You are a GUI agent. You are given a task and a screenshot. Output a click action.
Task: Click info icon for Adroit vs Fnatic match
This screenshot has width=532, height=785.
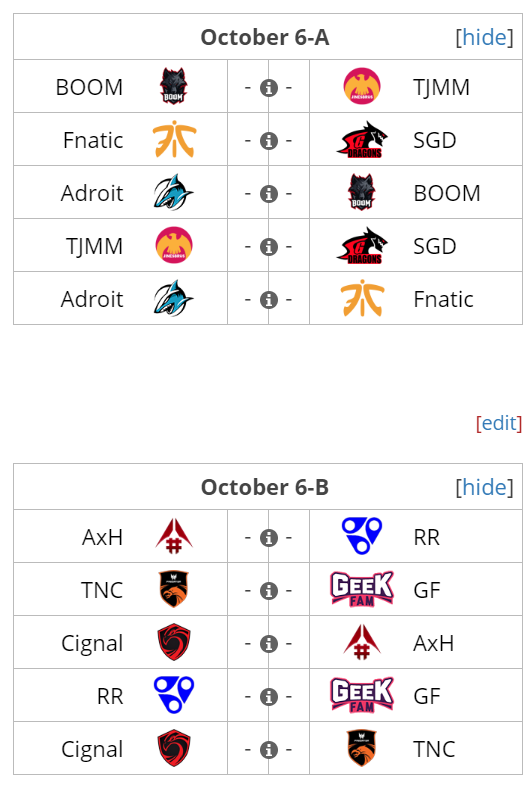269,300
